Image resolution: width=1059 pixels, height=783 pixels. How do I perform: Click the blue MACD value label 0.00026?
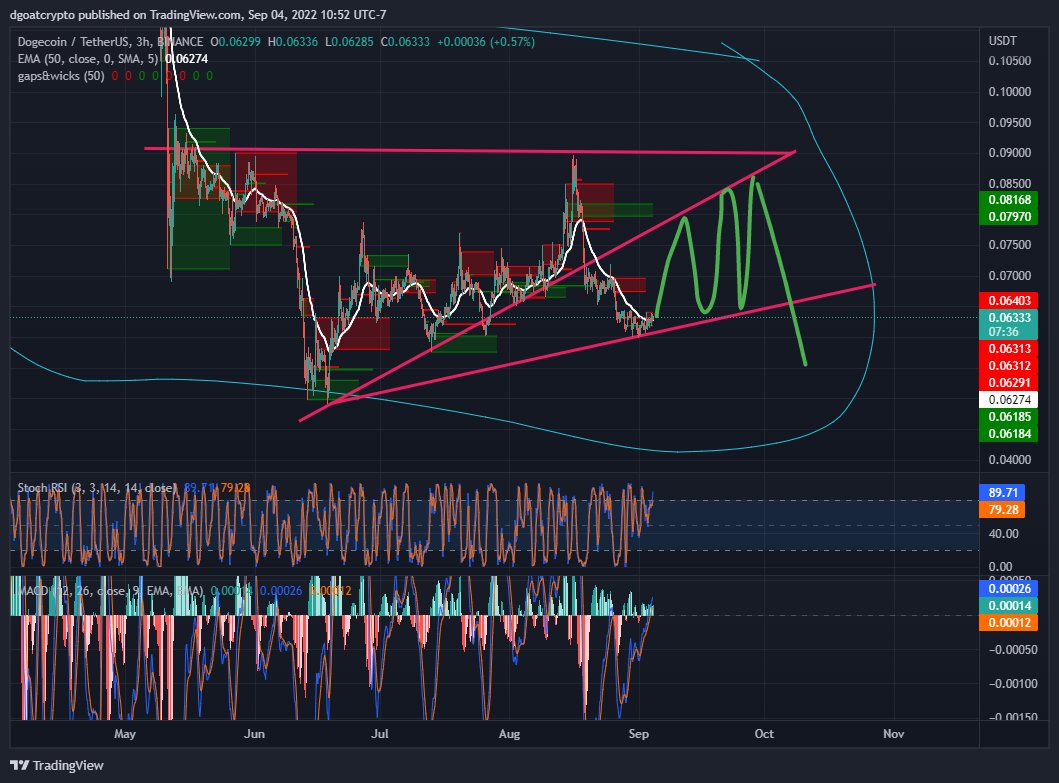click(1009, 588)
